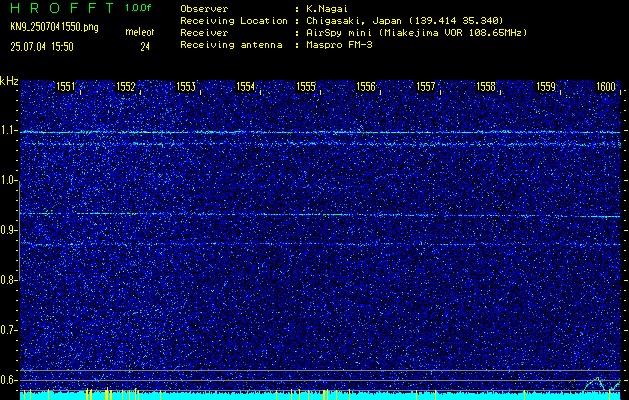Screen dimensions: 629x400
Task: Click the meteor count value 24
Action: point(145,47)
